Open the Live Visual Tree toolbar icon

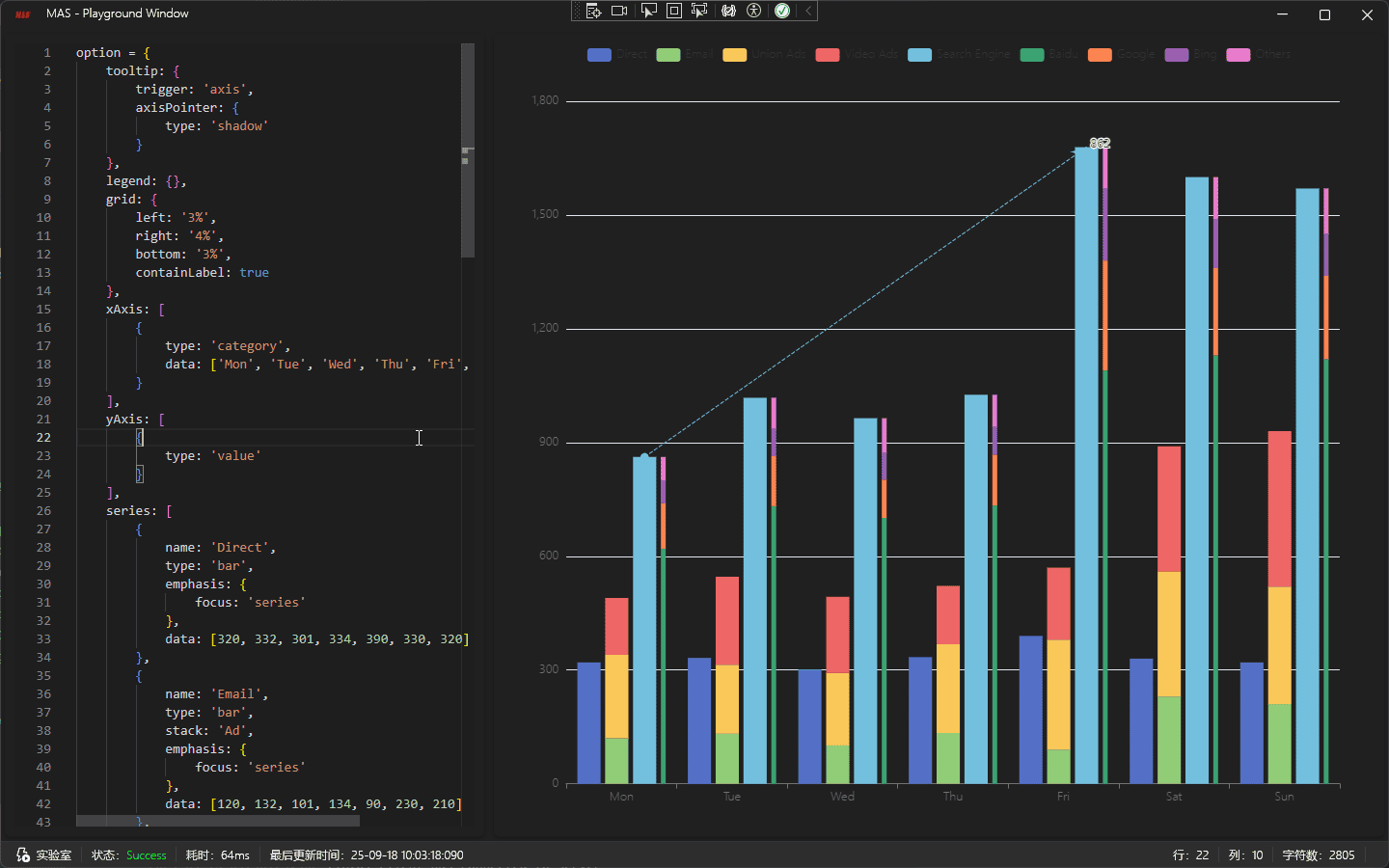tap(593, 11)
